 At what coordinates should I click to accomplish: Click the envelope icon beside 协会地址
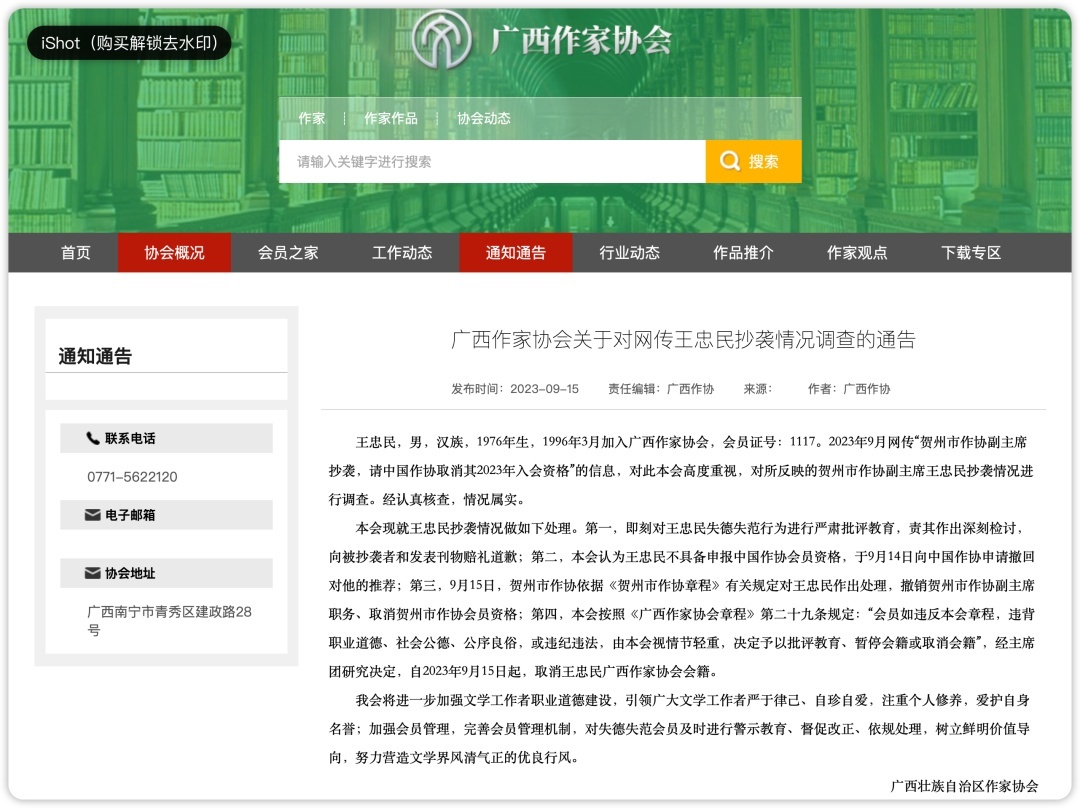[93, 574]
